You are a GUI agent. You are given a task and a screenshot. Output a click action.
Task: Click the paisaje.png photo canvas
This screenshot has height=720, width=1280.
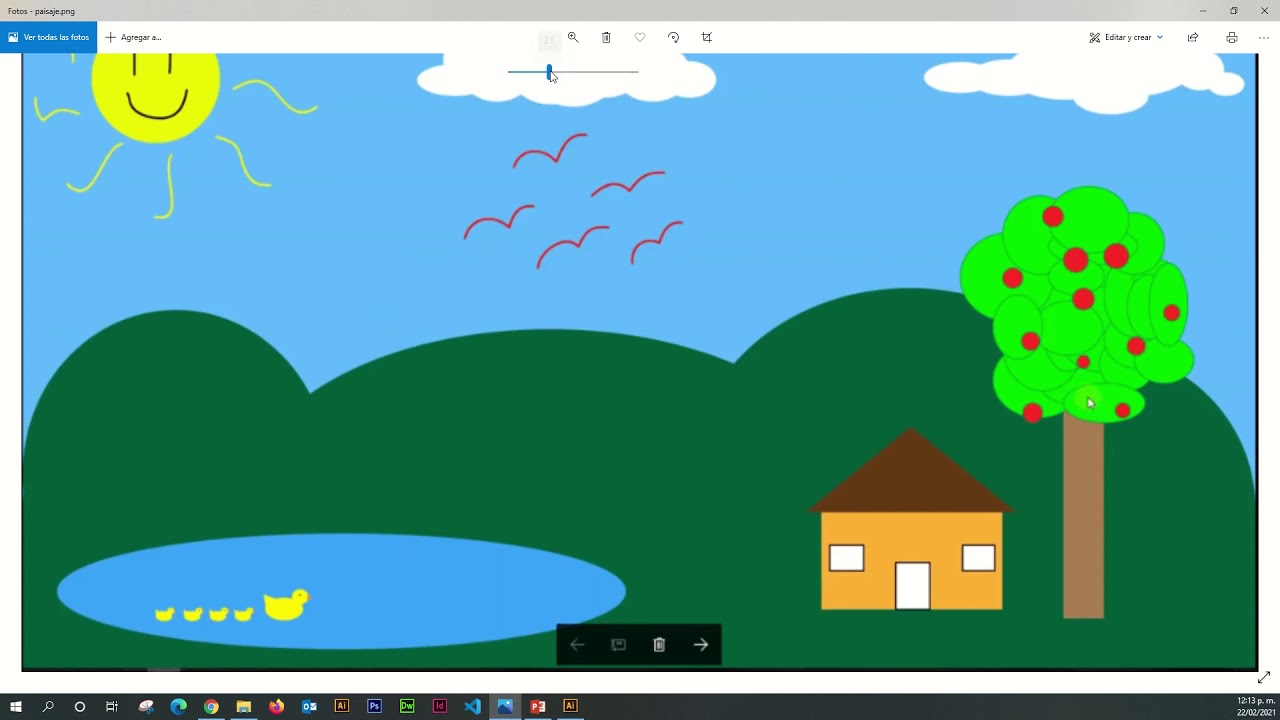coord(640,361)
